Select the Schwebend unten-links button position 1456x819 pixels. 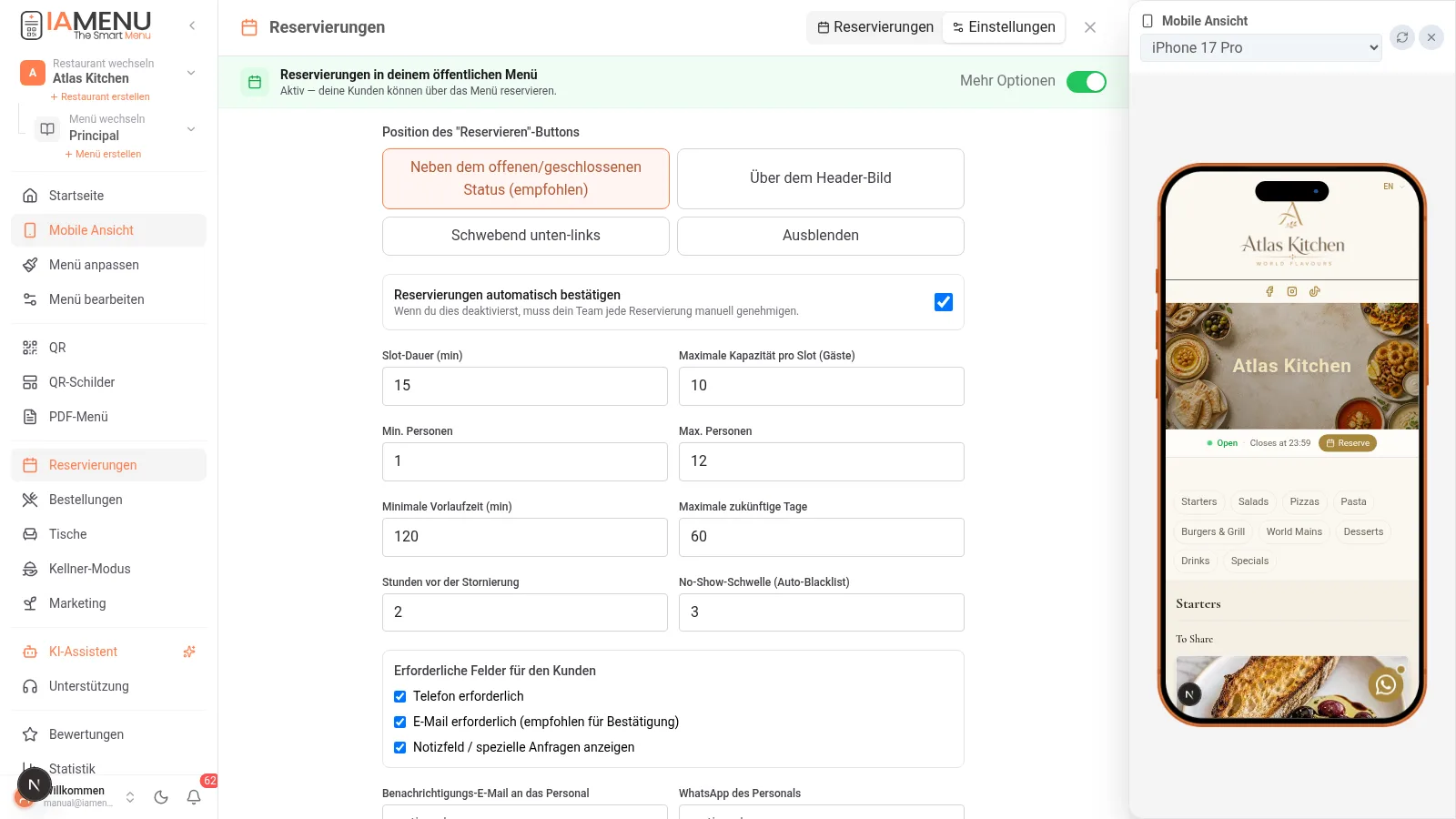[x=526, y=236]
